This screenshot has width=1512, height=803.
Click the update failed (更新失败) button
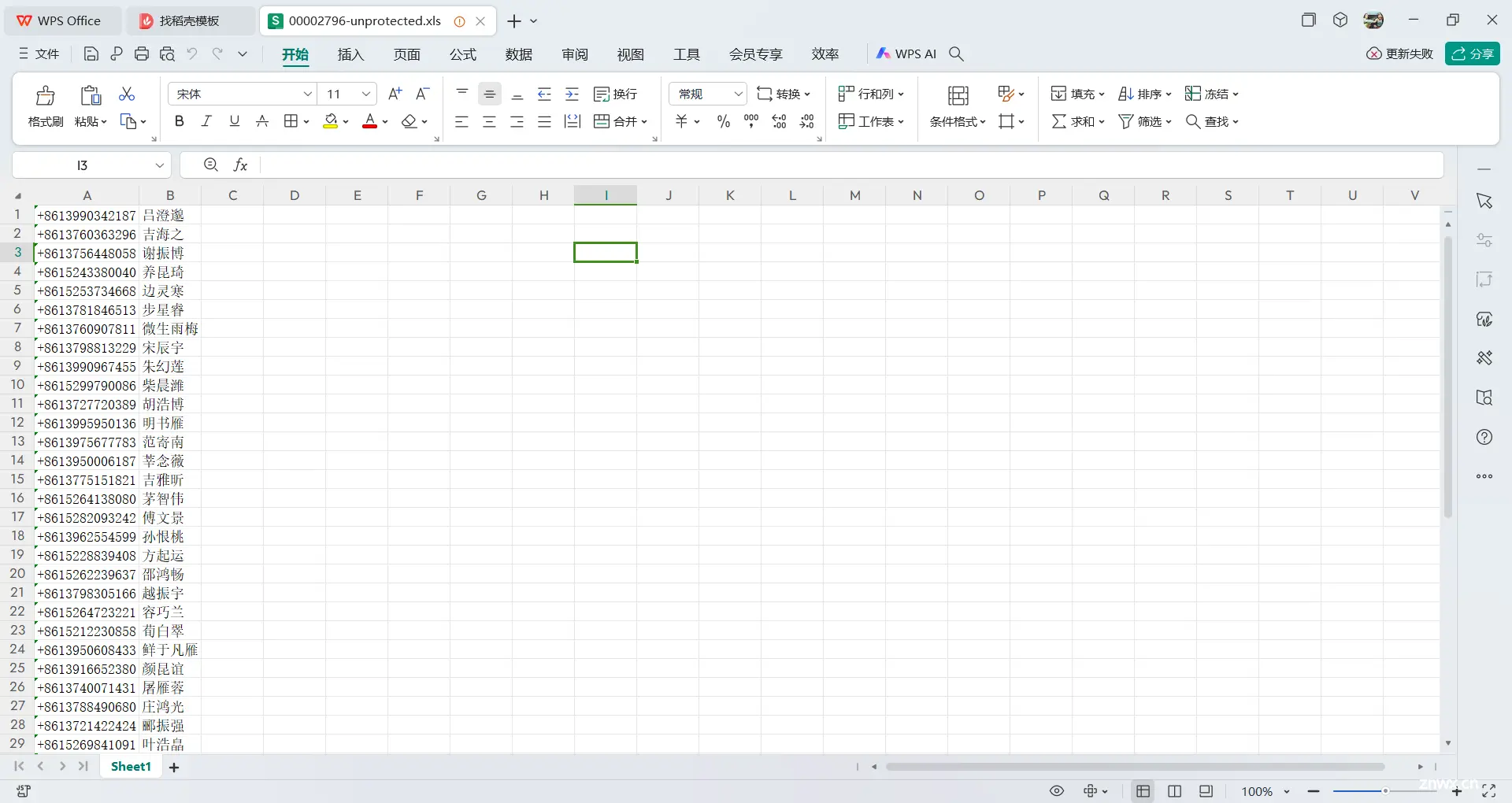pos(1400,54)
